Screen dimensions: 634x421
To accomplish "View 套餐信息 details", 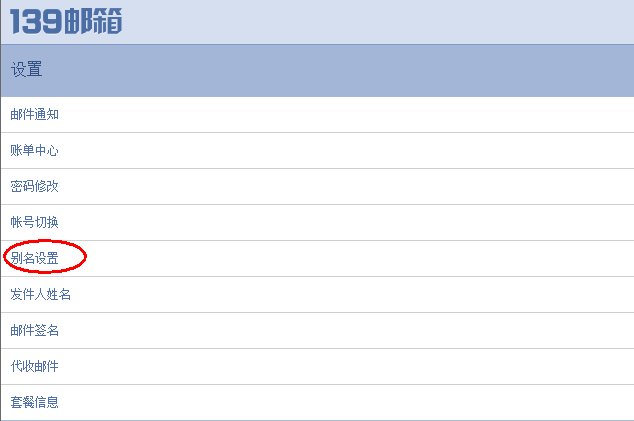I will pyautogui.click(x=35, y=402).
